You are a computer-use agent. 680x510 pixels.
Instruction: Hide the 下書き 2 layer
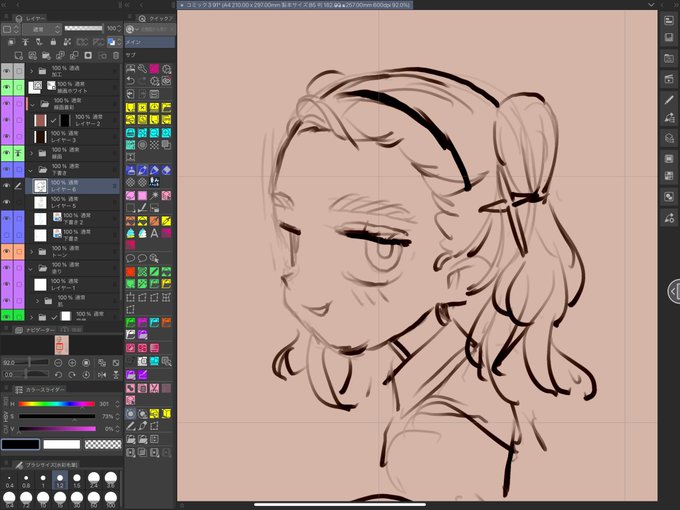coord(7,219)
